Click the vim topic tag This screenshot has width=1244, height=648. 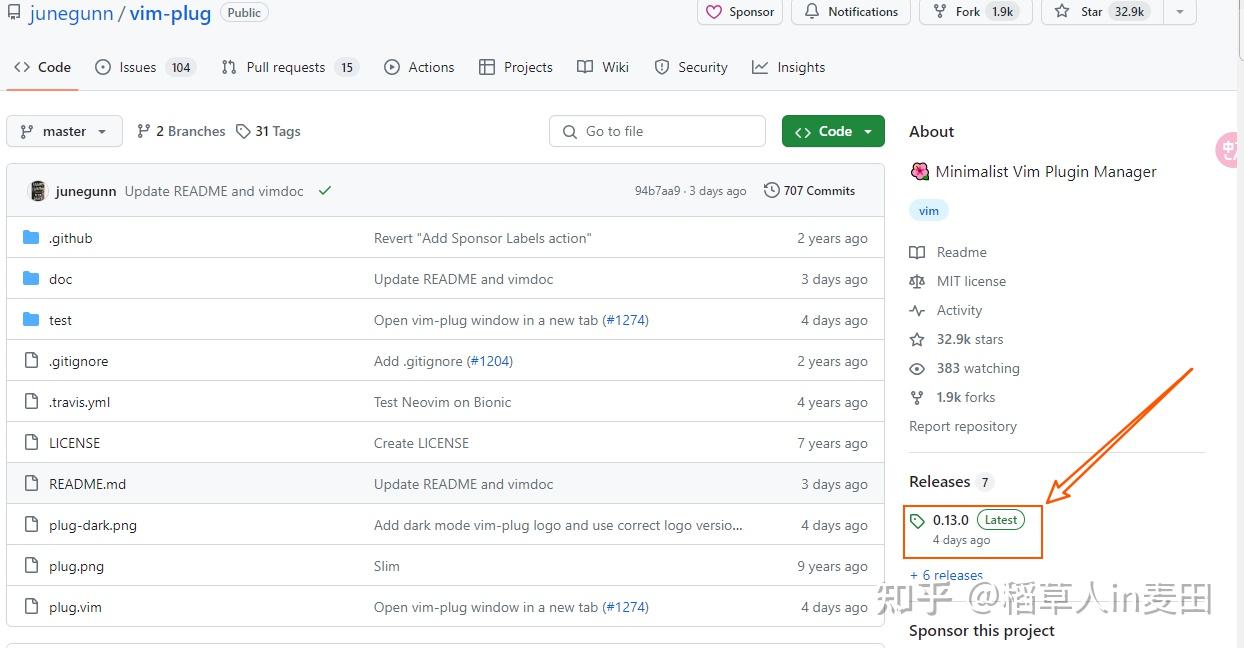(x=929, y=211)
